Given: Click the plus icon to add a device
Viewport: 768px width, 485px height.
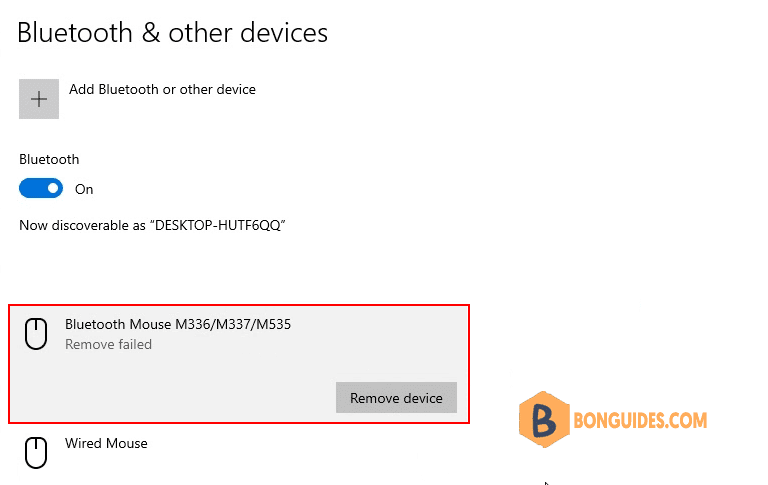Looking at the screenshot, I should click(x=39, y=99).
